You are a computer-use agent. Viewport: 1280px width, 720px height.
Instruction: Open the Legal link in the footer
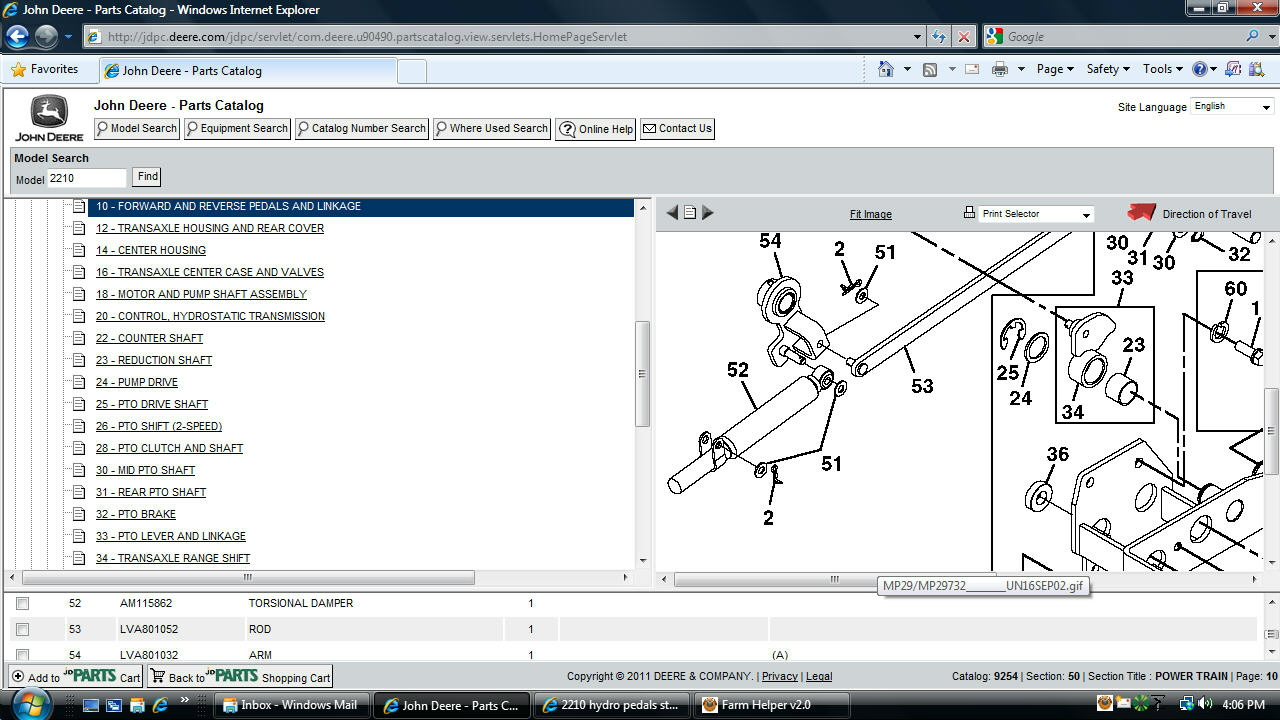[x=819, y=676]
